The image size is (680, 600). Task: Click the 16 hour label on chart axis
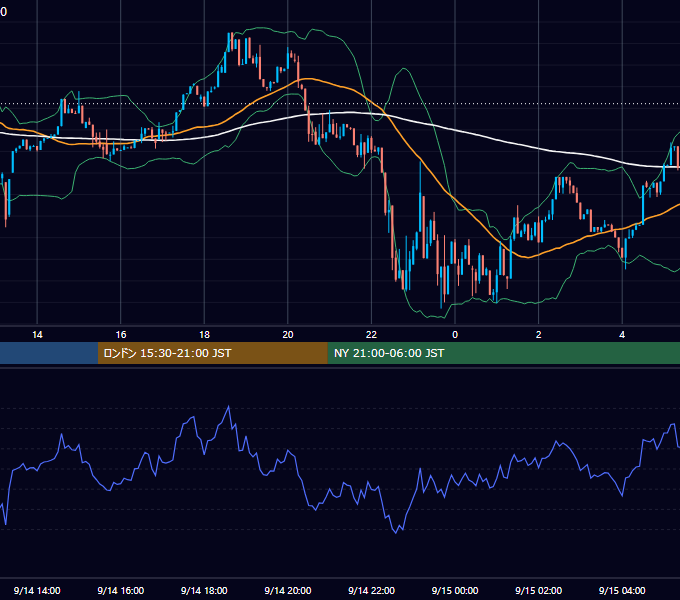[121, 335]
